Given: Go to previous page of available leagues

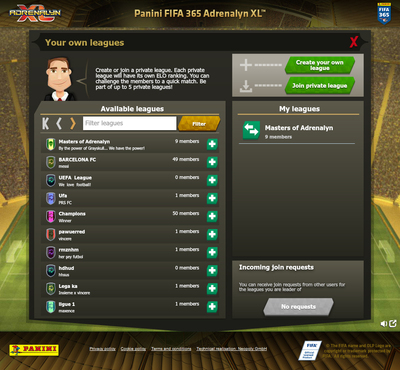Looking at the screenshot, I should 59,124.
